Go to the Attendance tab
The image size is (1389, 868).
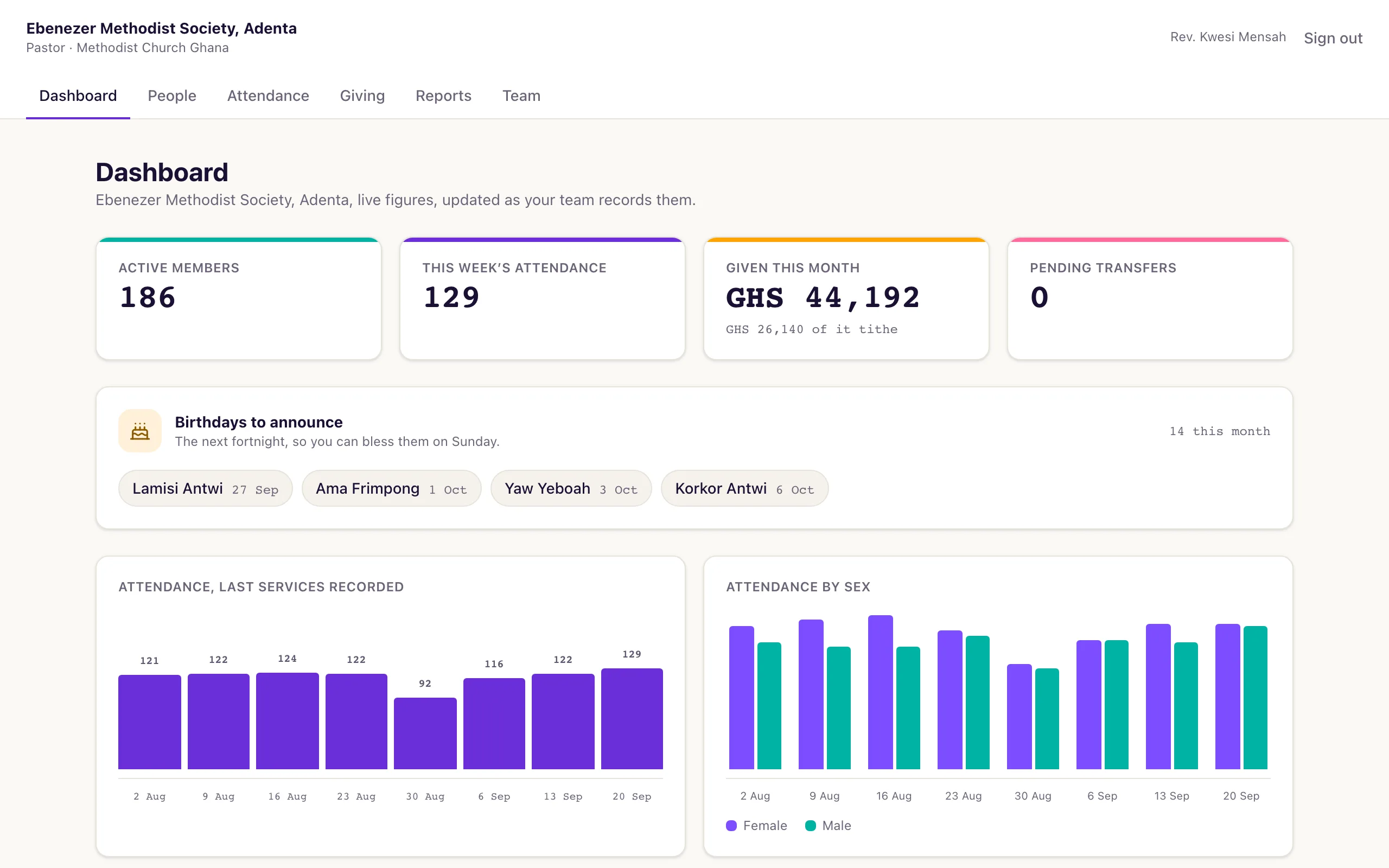point(268,95)
